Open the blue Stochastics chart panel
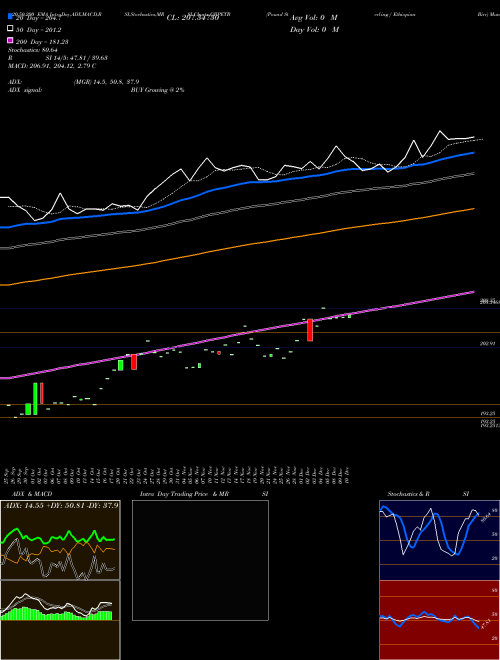This screenshot has width=500, height=660. tap(439, 540)
